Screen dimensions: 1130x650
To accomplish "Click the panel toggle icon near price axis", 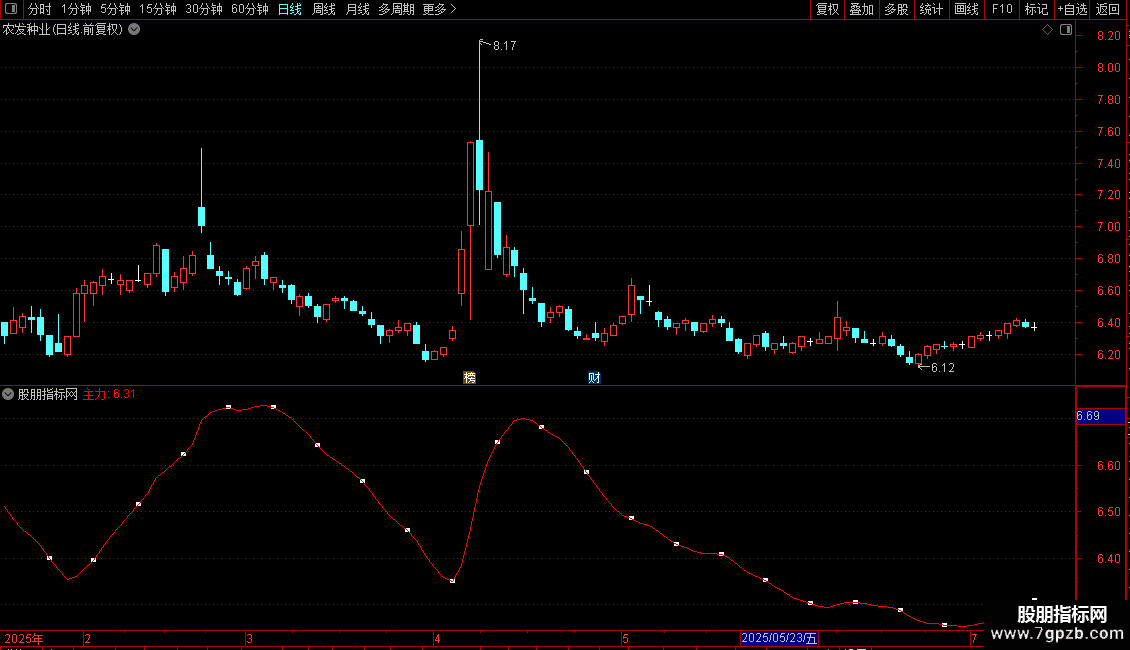I will 1066,30.
